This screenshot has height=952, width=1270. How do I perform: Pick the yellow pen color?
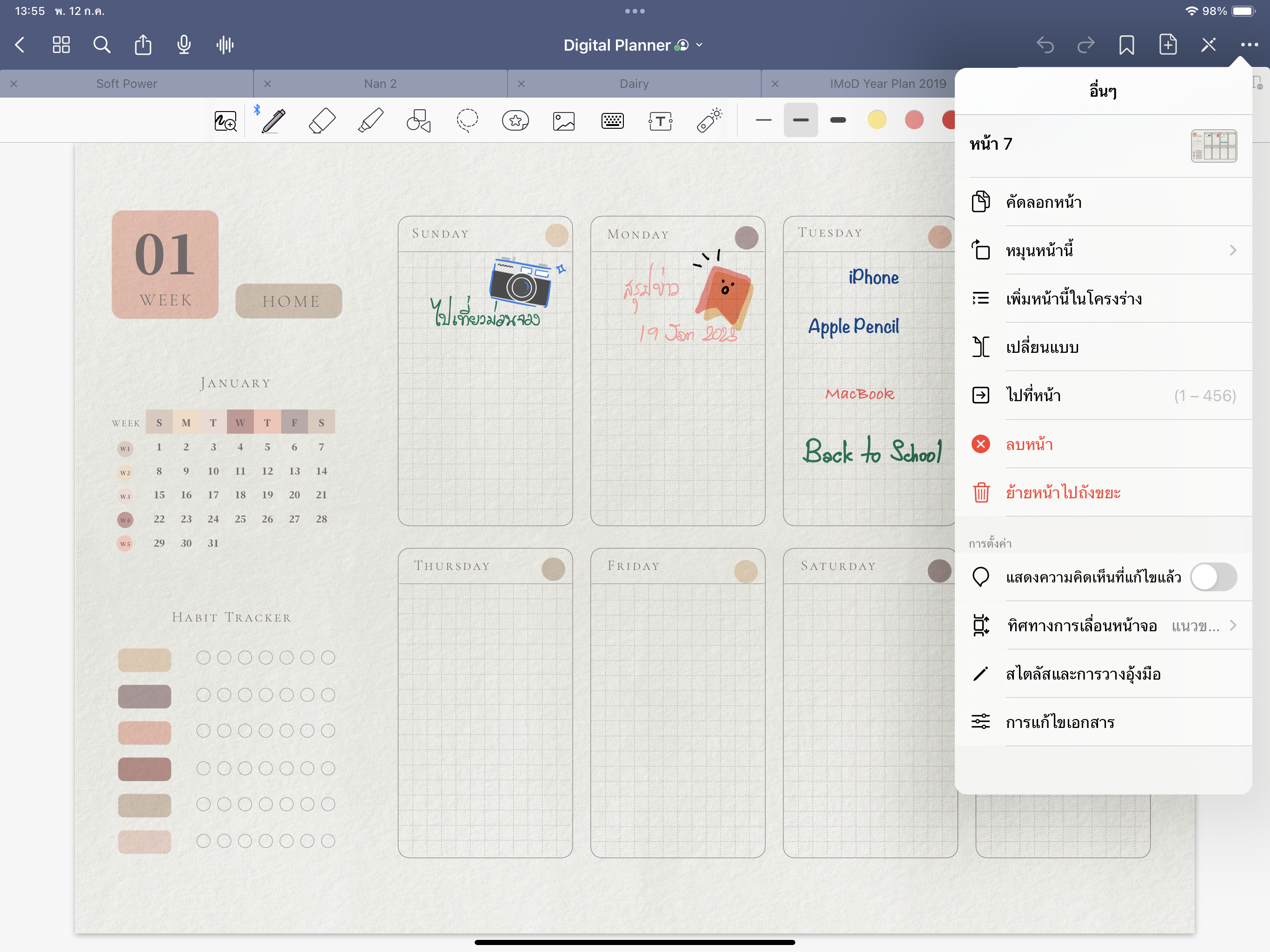(x=876, y=120)
